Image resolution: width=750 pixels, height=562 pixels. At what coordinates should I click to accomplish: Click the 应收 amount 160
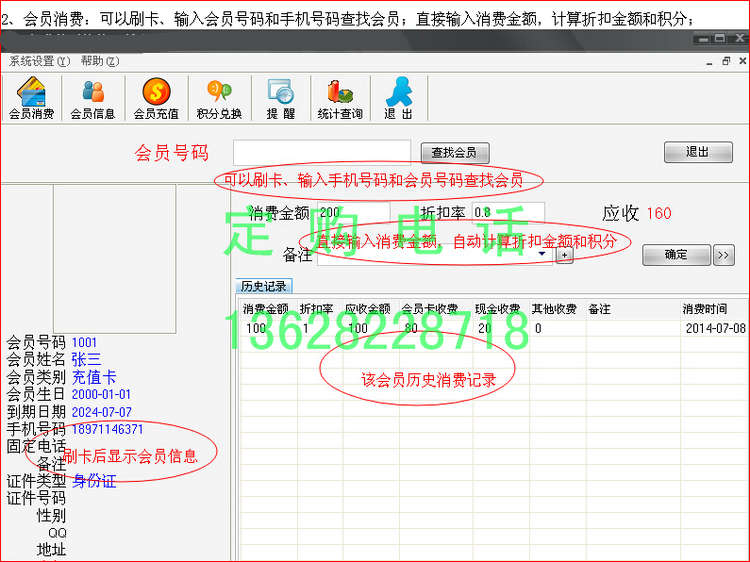coord(659,213)
